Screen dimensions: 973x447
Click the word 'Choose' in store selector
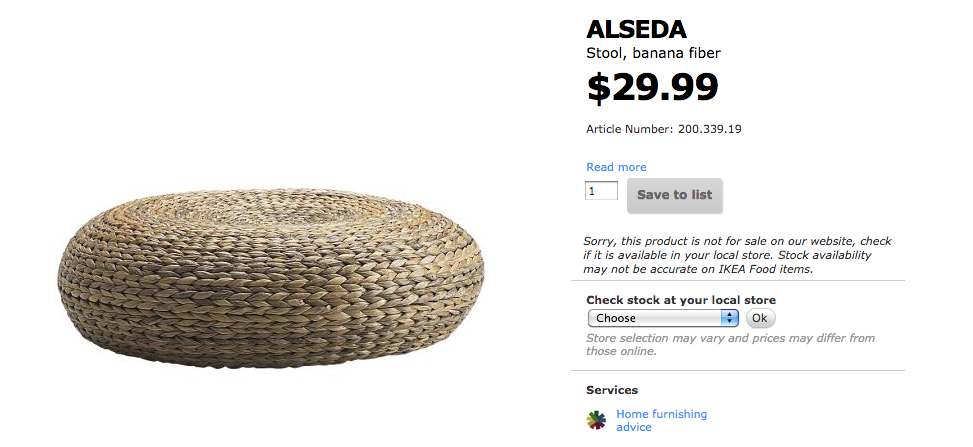click(616, 318)
